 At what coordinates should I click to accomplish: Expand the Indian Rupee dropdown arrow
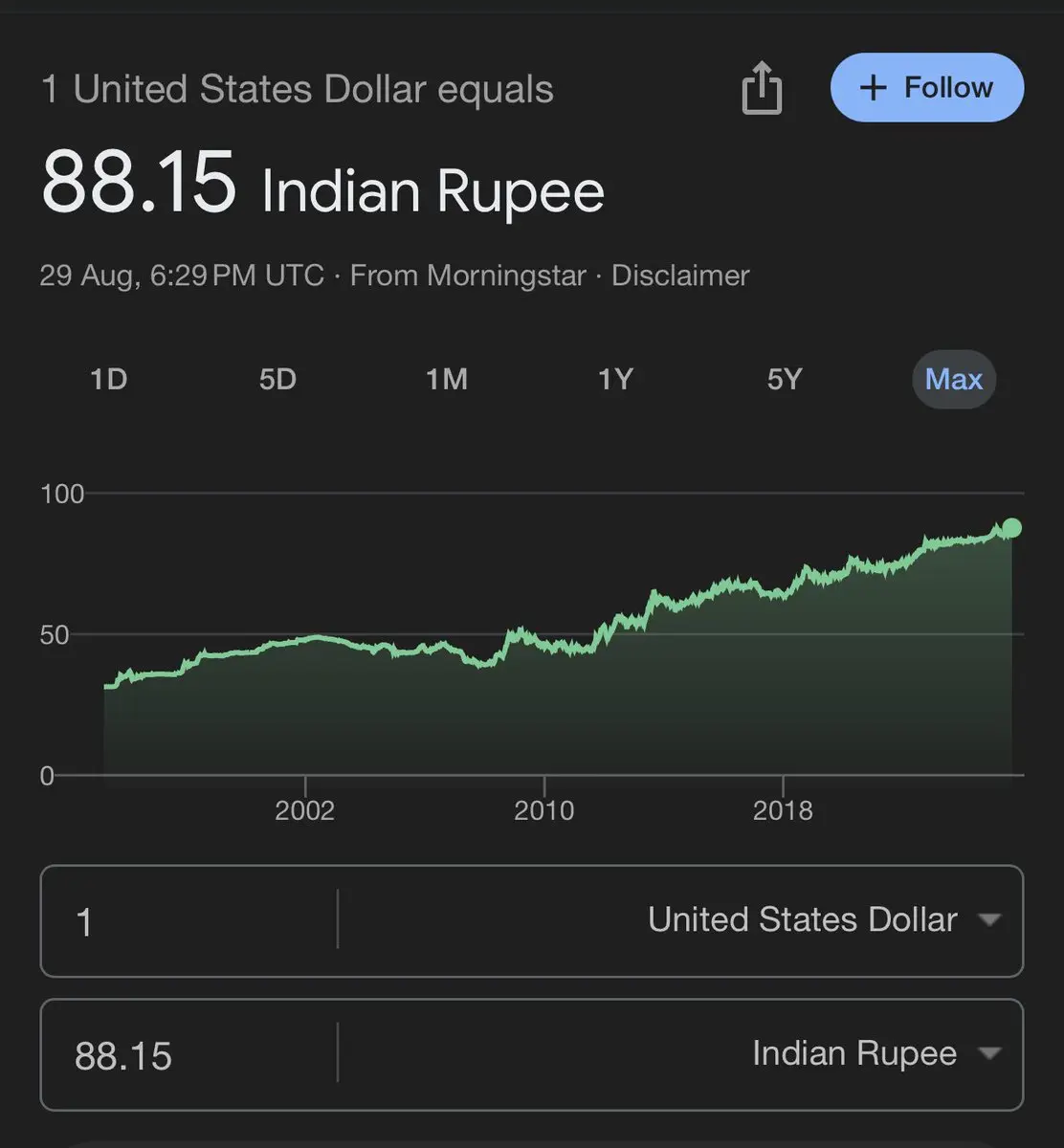click(989, 1054)
